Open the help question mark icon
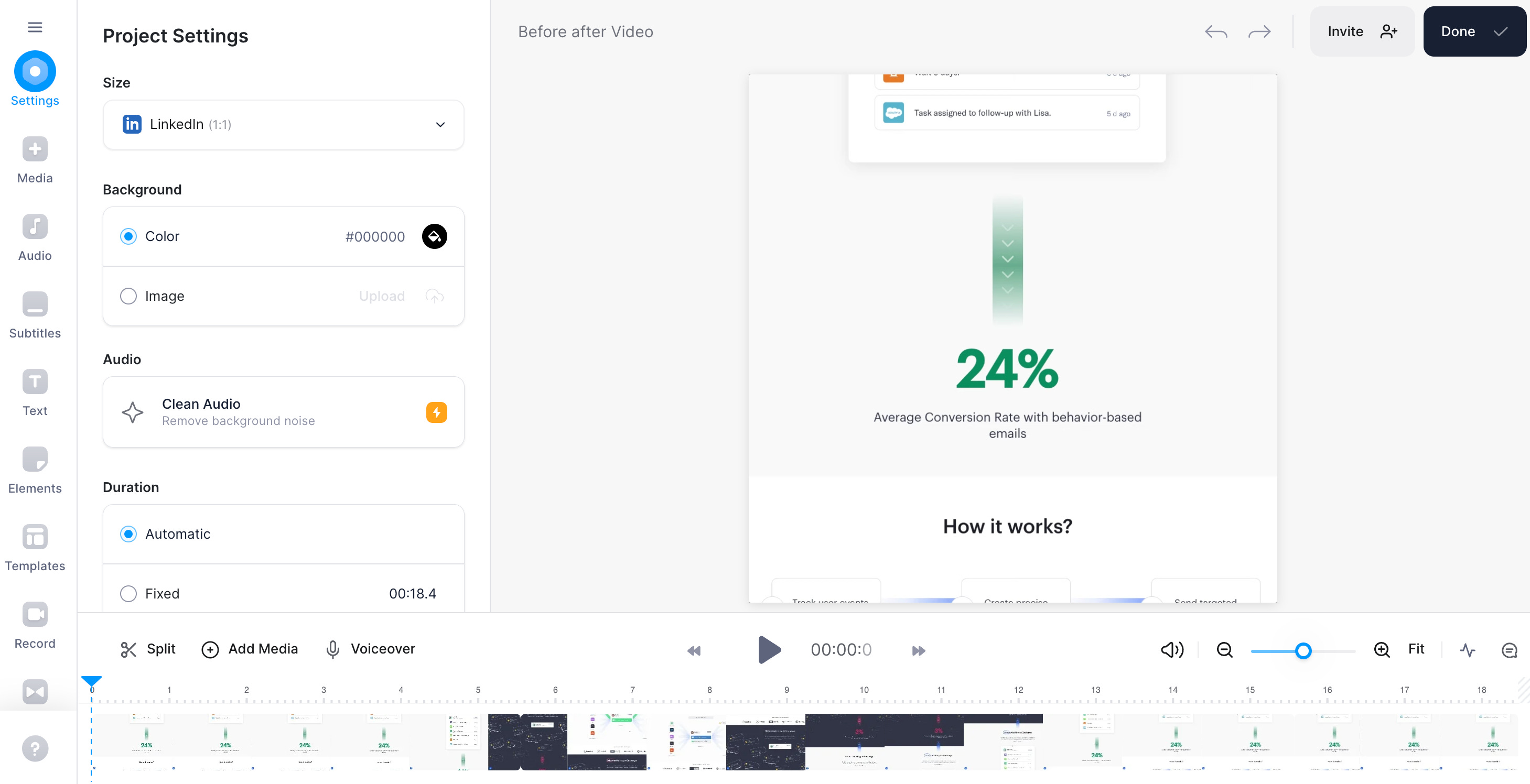 point(35,748)
